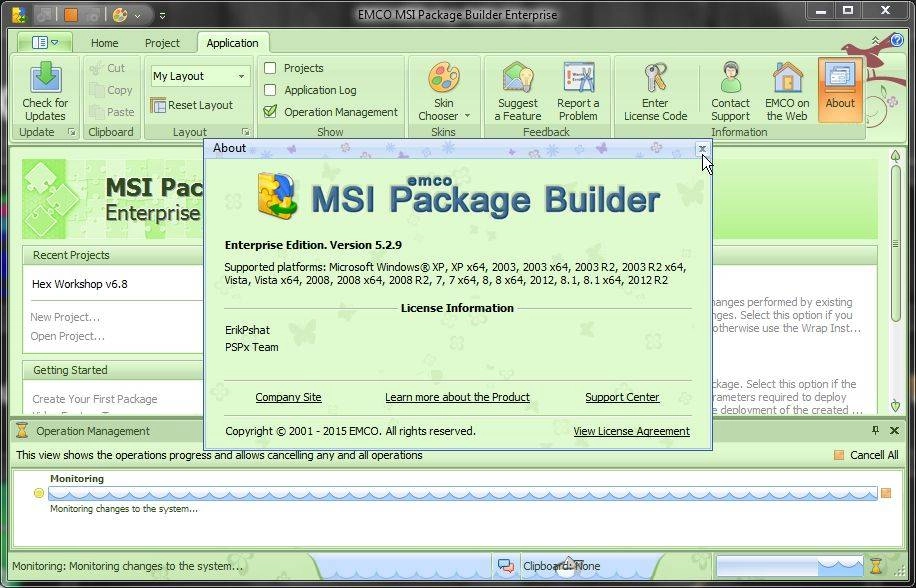Click the Operation Management hourglass icon

coord(22,431)
